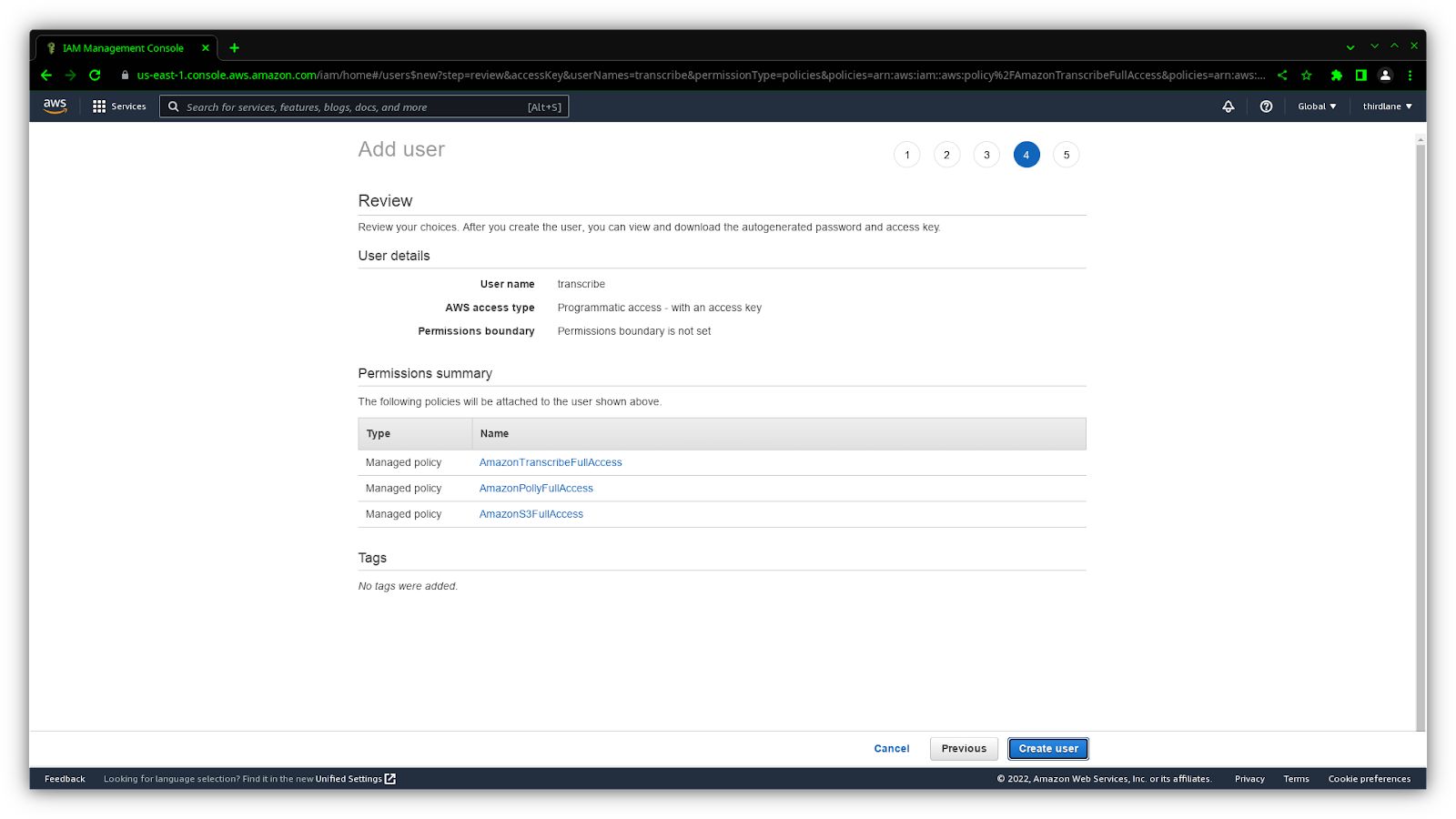Click the Feedback link in footer

pyautogui.click(x=65, y=779)
